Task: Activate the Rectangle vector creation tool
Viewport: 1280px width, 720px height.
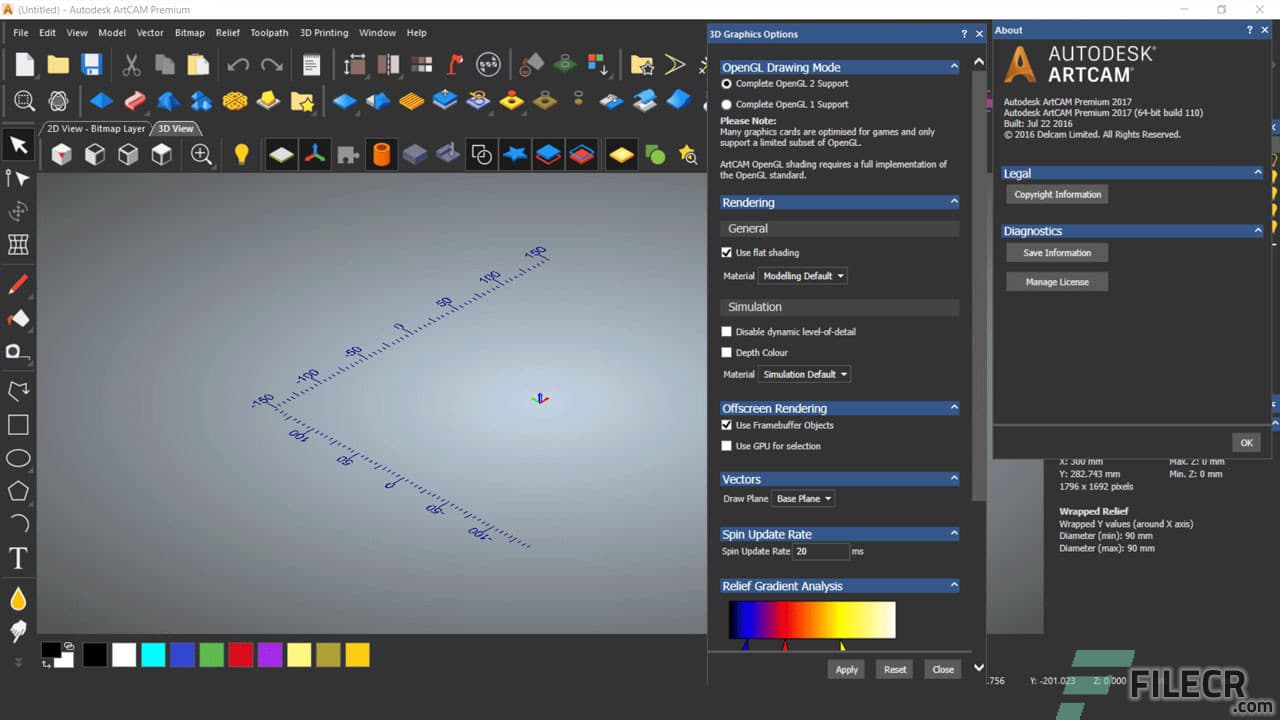Action: (17, 424)
